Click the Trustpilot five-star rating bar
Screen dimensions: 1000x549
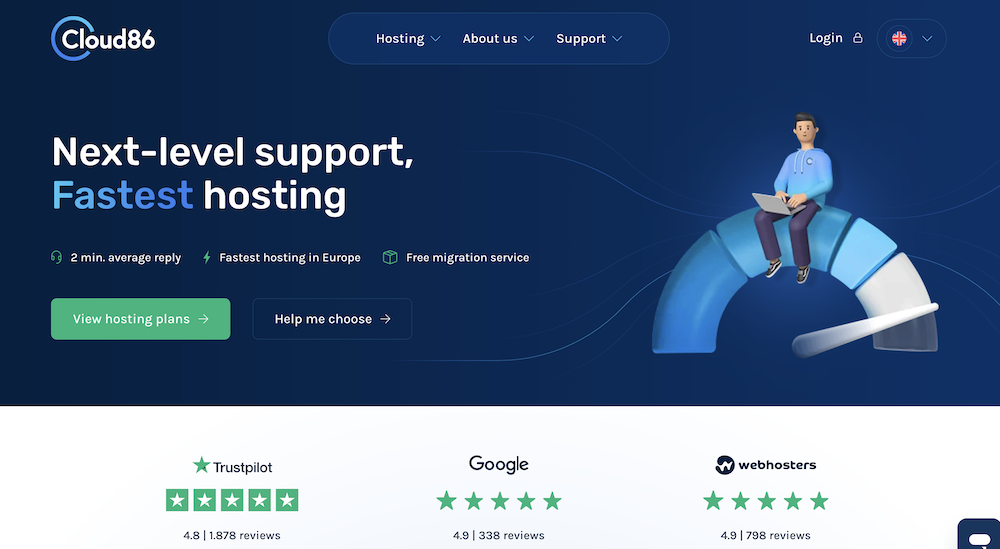(232, 501)
